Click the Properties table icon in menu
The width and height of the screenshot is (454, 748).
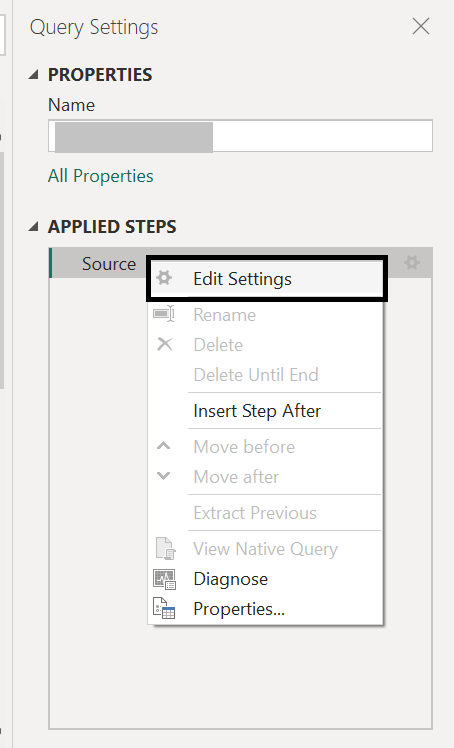coord(164,608)
